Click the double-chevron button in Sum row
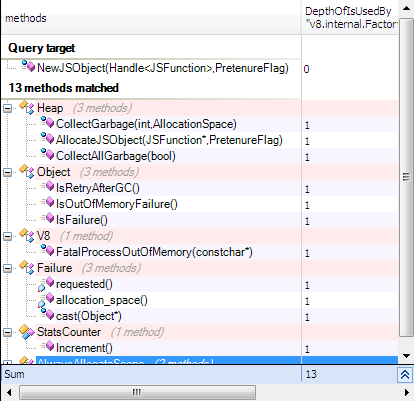Viewport: 414px width, 401px height. (405, 375)
